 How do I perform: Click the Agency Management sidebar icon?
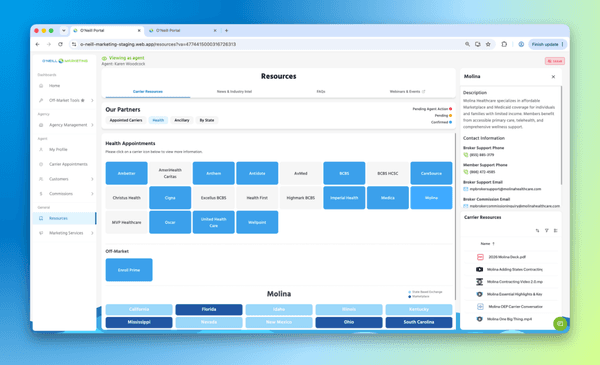point(41,125)
